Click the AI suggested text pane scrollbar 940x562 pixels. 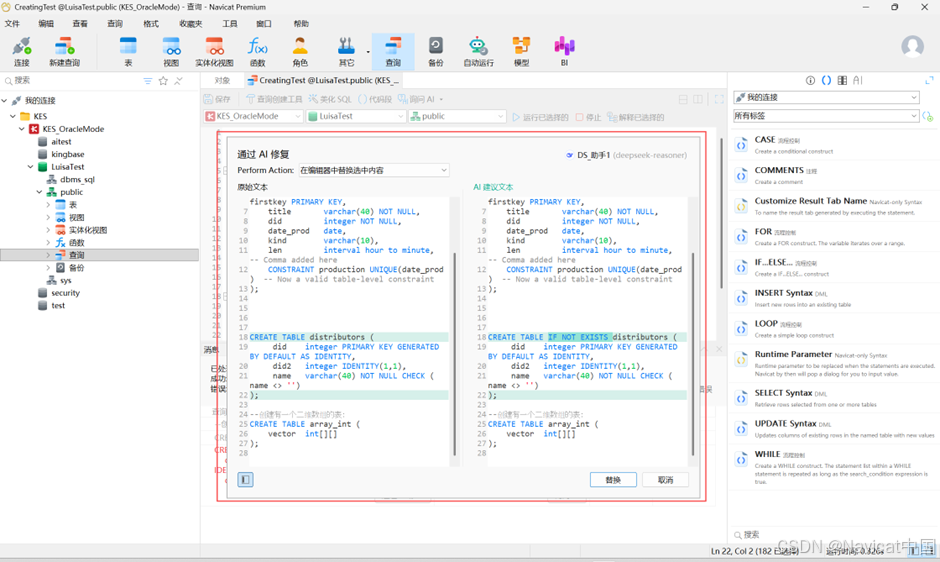[x=693, y=354]
